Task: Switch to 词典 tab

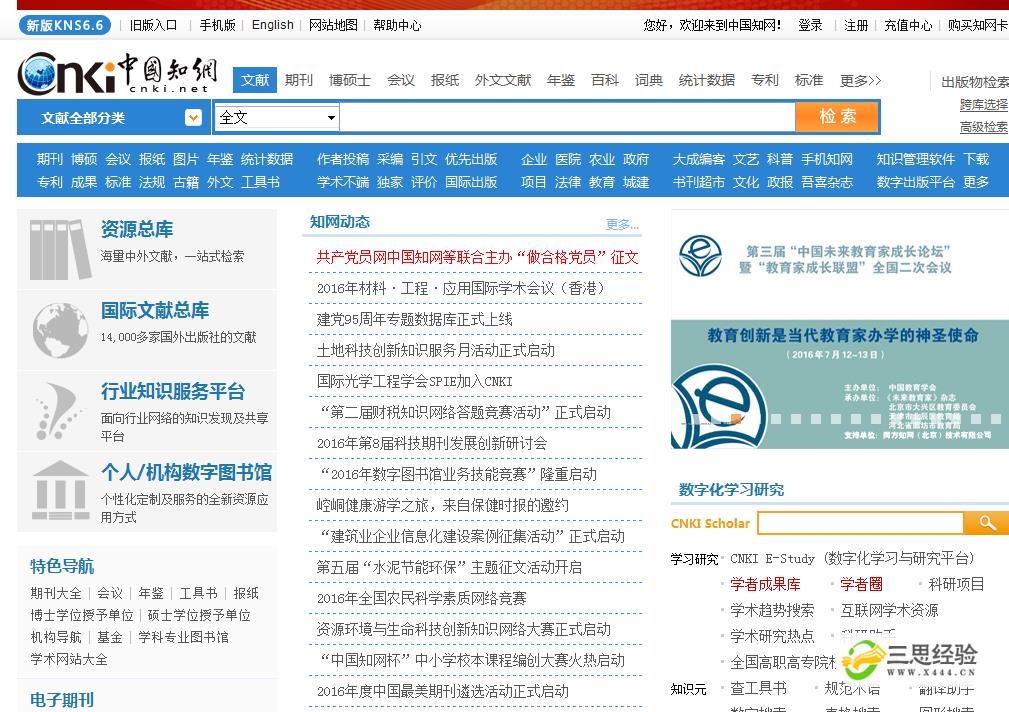Action: (649, 80)
